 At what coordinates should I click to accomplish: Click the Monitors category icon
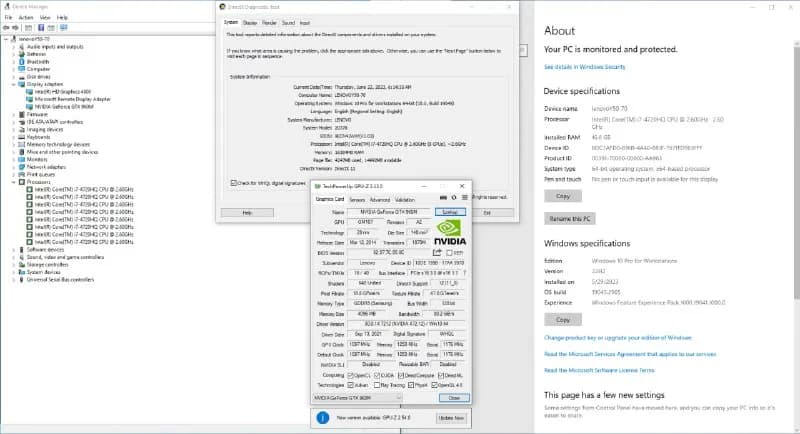[x=21, y=160]
